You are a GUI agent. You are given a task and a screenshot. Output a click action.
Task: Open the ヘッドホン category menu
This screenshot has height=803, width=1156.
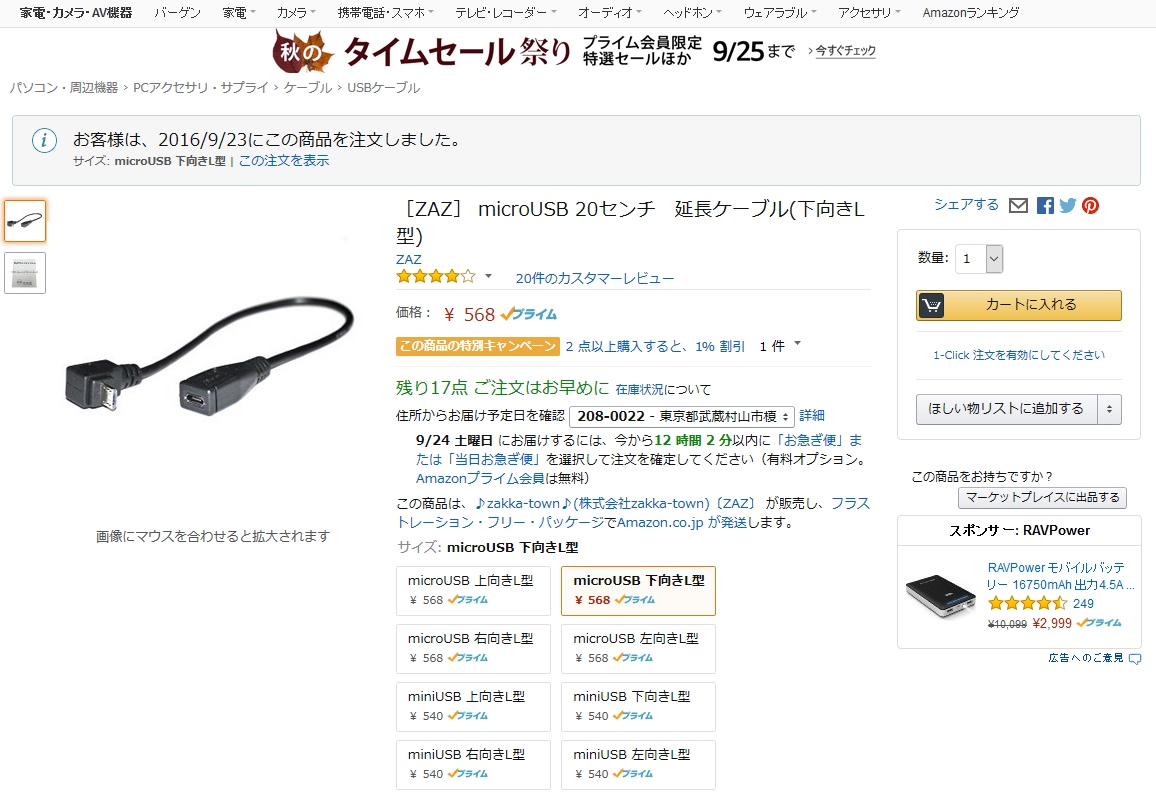pyautogui.click(x=692, y=13)
